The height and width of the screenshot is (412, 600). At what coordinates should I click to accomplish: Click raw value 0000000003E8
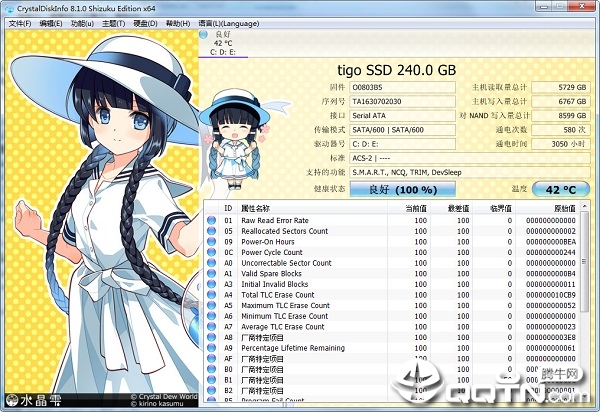[551, 337]
